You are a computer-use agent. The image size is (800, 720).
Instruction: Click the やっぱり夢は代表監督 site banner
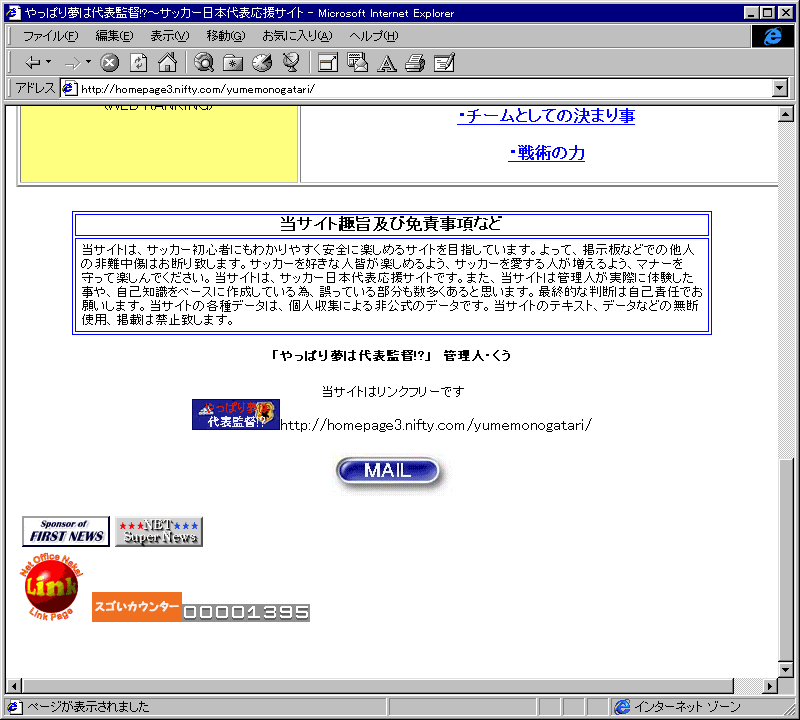tap(236, 414)
